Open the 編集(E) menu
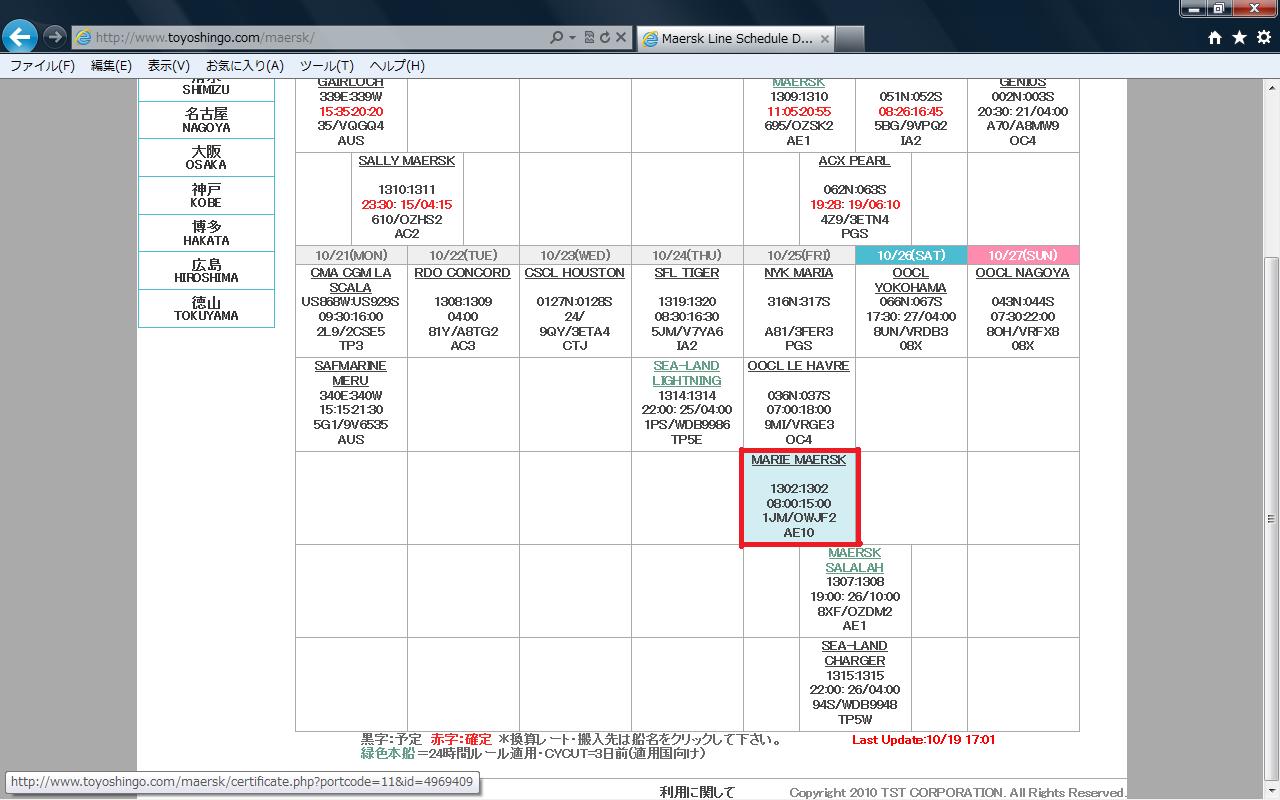1280x800 pixels. pos(111,66)
